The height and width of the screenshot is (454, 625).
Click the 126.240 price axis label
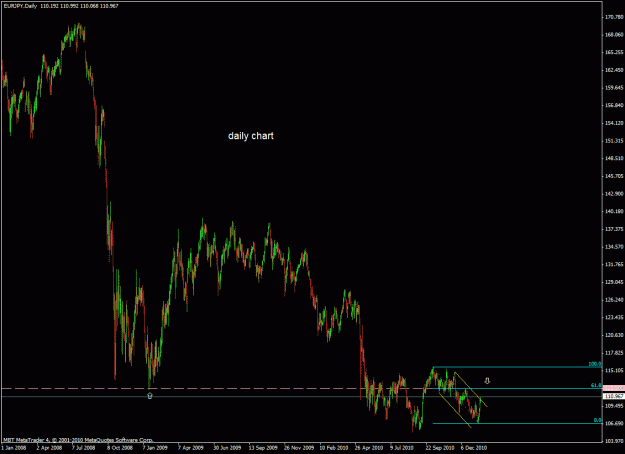[x=614, y=300]
